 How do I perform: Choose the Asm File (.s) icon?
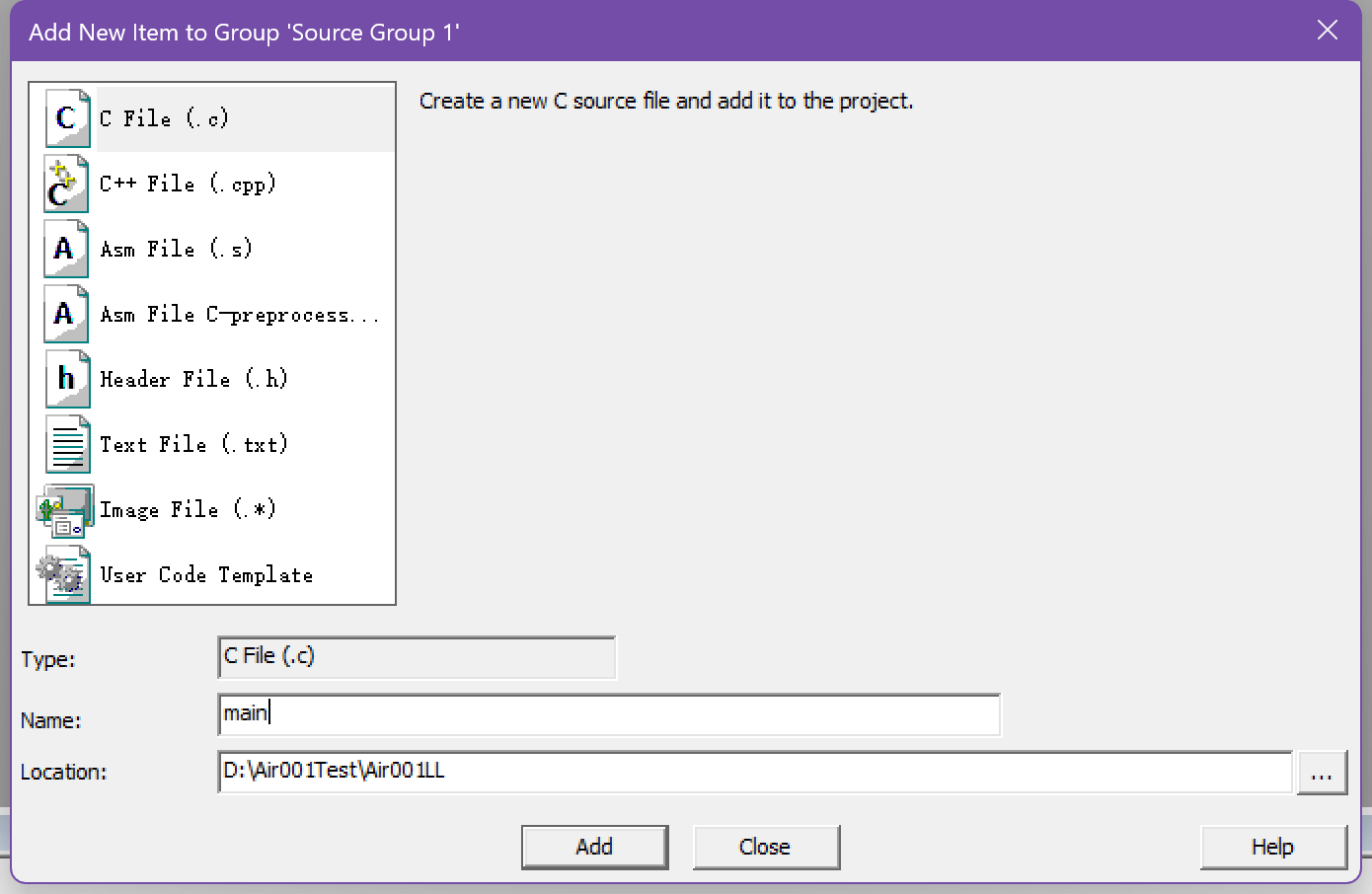pyautogui.click(x=67, y=250)
